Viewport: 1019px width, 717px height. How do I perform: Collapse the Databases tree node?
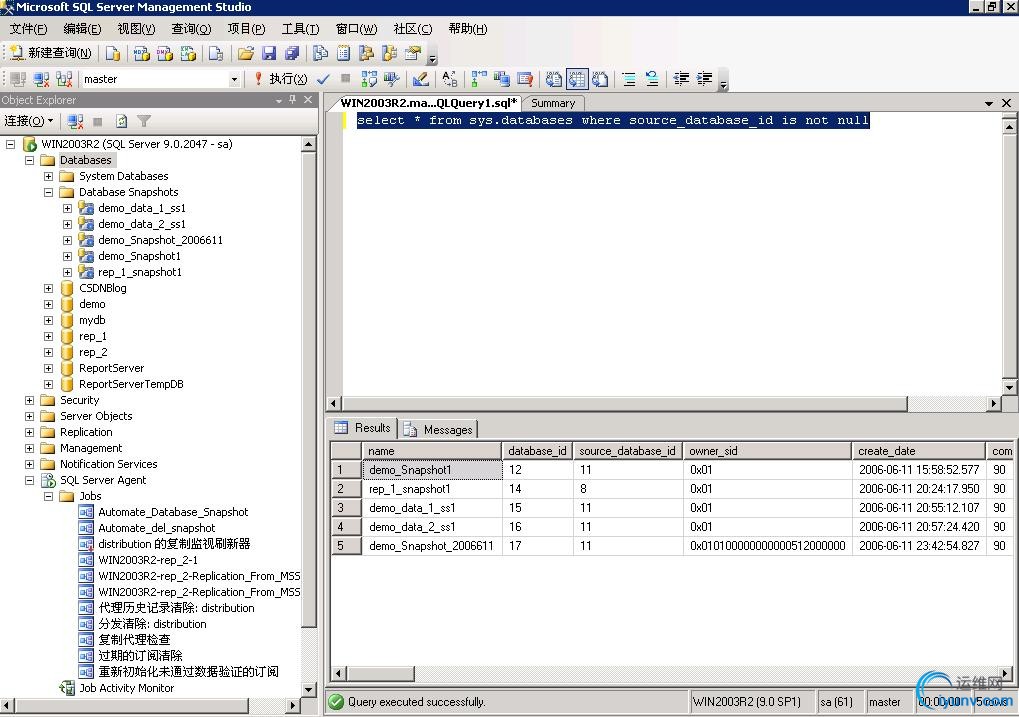click(29, 160)
